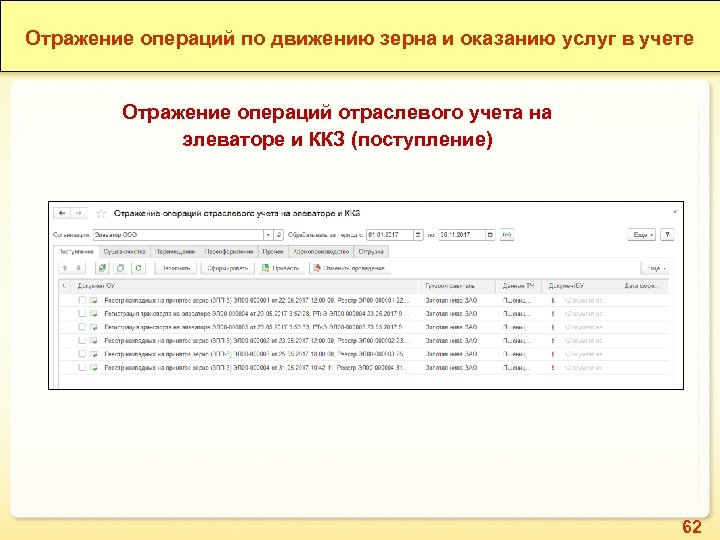The image size is (720, 540).
Task: Click the end date field 30.11.2017
Action: click(462, 235)
